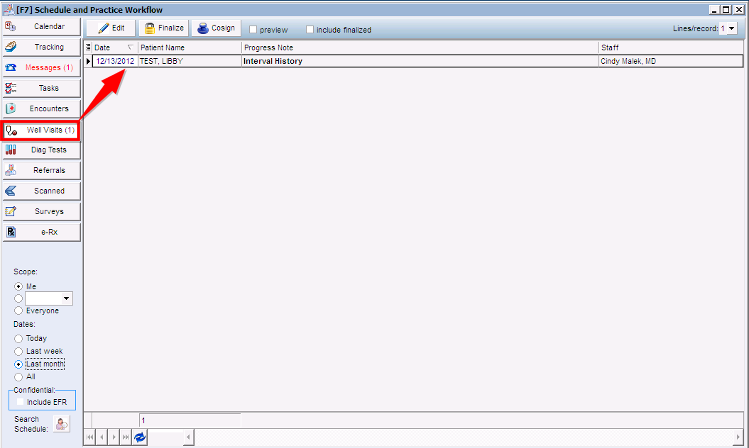Select the scope radio next to dropdown

(x=19, y=299)
